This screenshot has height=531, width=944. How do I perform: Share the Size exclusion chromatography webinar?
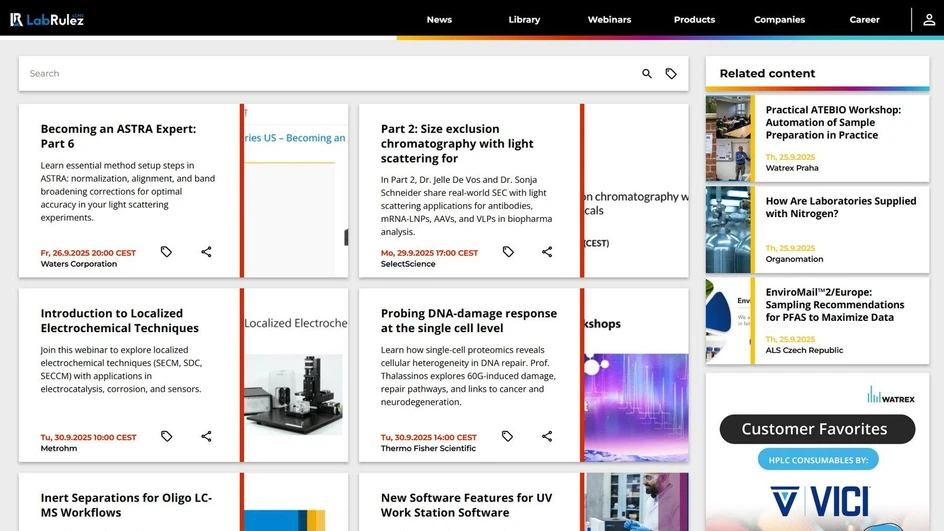click(x=547, y=252)
